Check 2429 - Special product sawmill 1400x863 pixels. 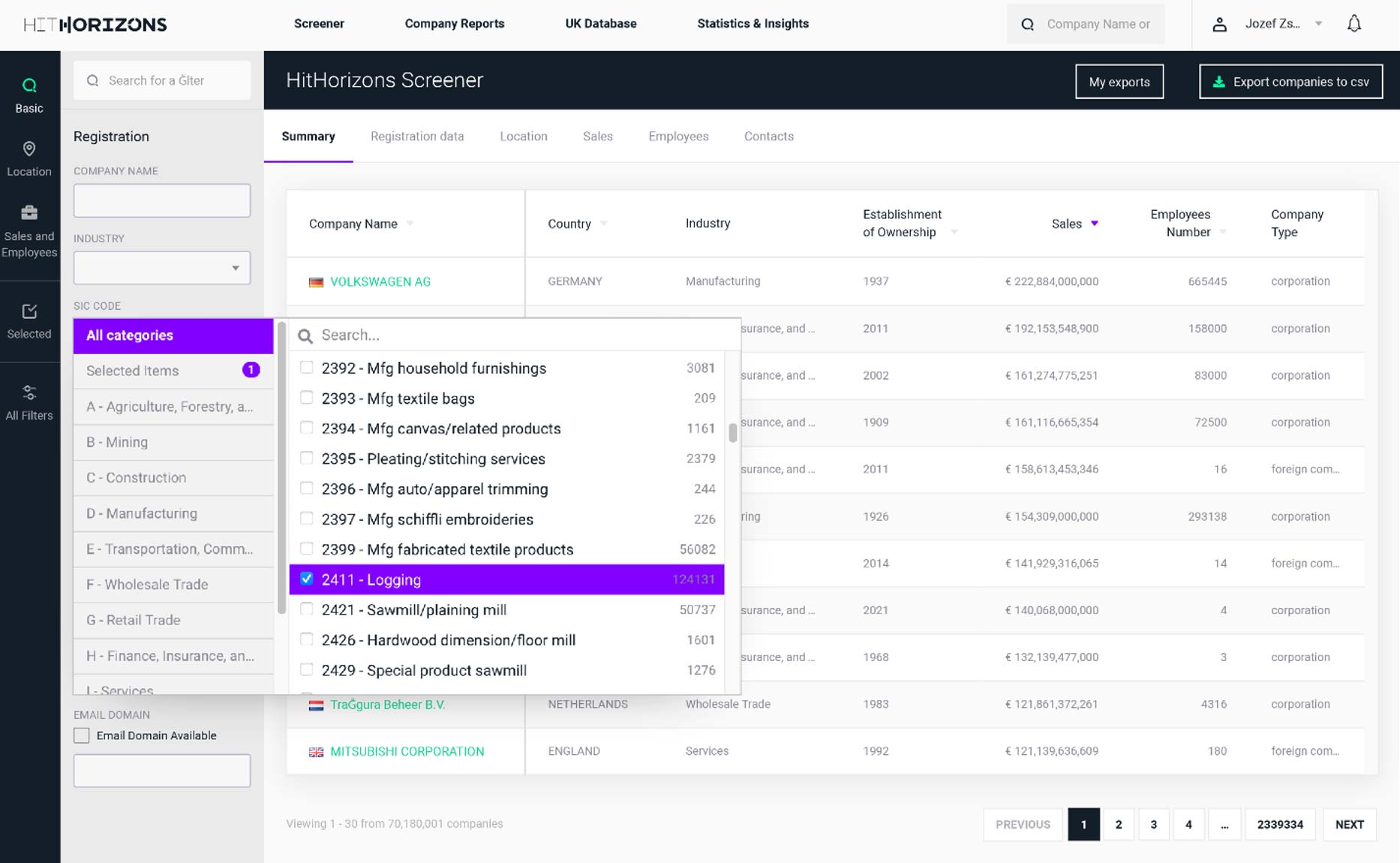tap(307, 669)
